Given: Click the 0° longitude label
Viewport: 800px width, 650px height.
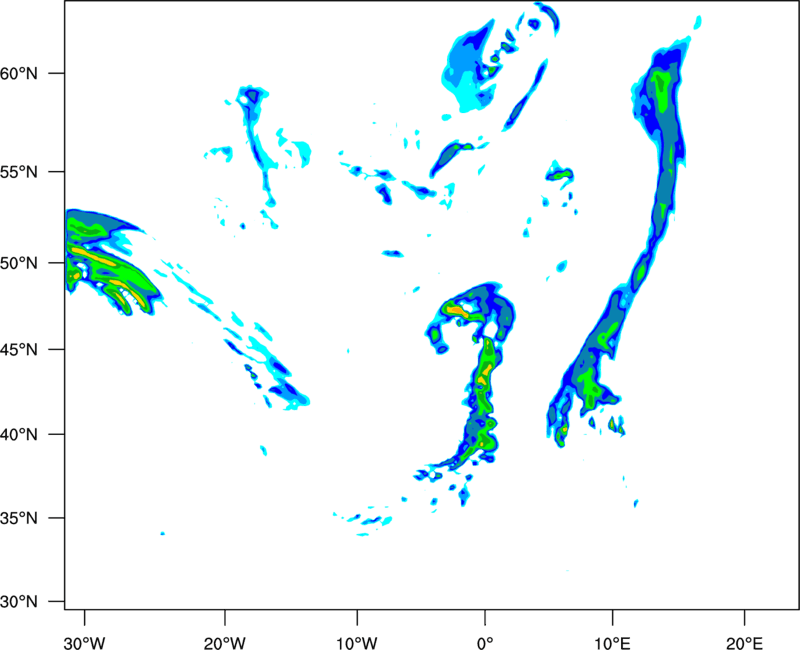Looking at the screenshot, I should coord(485,643).
